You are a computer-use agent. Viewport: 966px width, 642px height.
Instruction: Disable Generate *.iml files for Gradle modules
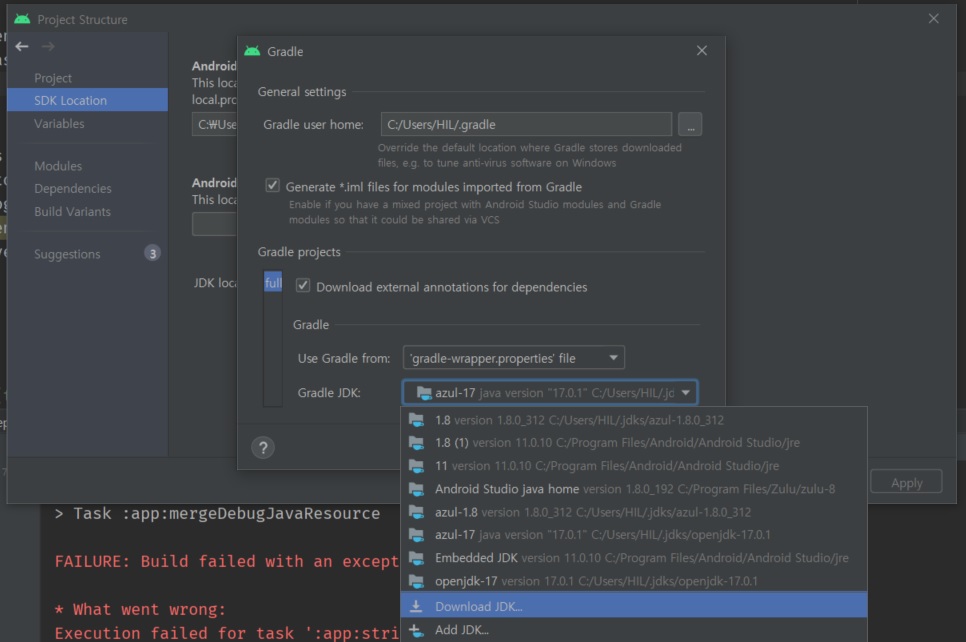point(271,187)
